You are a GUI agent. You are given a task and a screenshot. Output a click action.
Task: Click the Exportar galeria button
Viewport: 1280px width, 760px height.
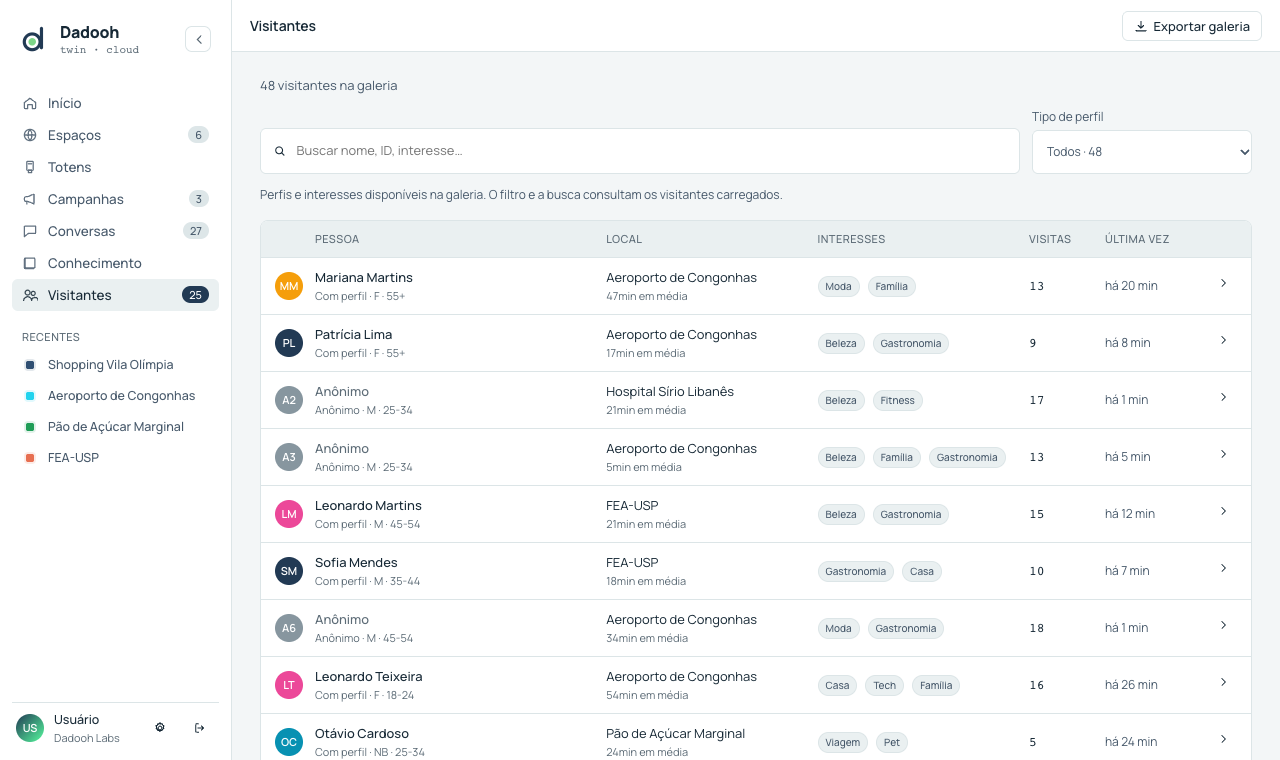[1192, 27]
